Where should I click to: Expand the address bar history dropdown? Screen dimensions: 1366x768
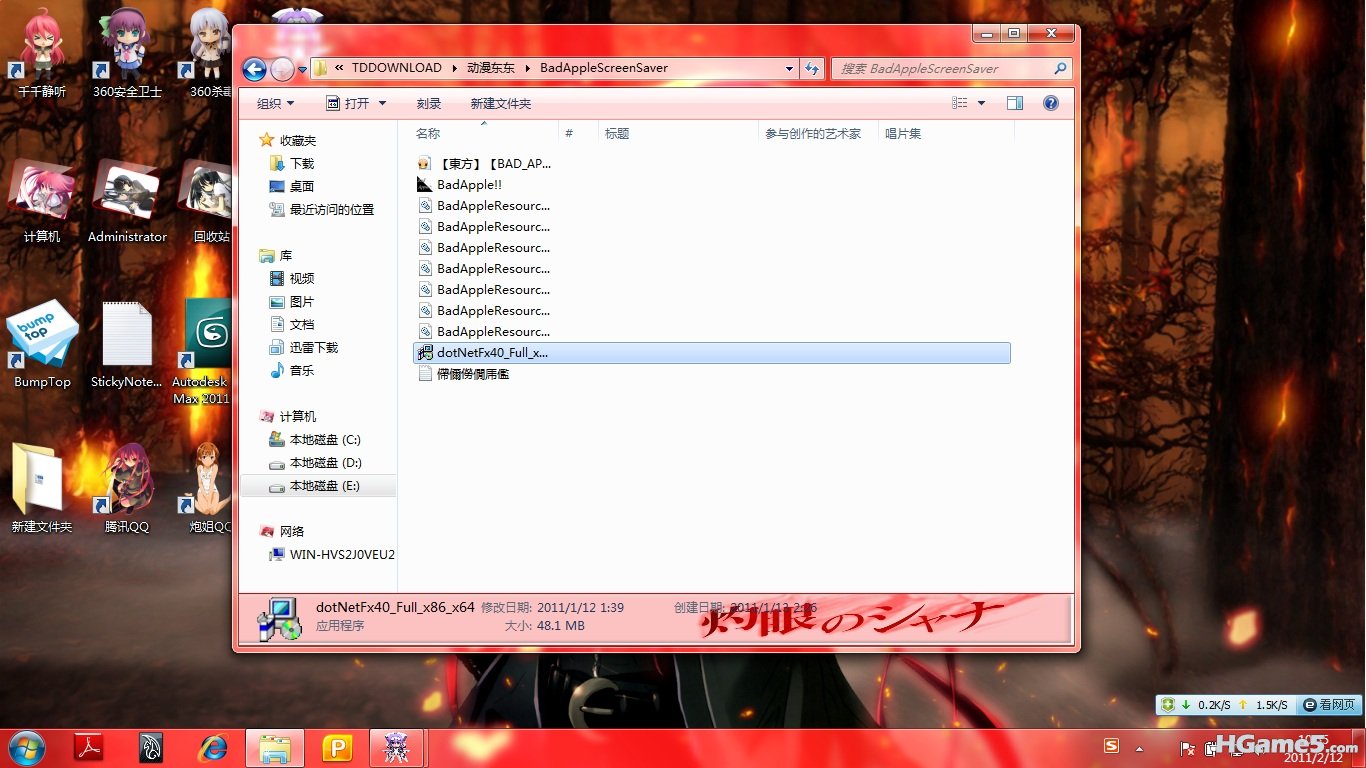coord(789,69)
